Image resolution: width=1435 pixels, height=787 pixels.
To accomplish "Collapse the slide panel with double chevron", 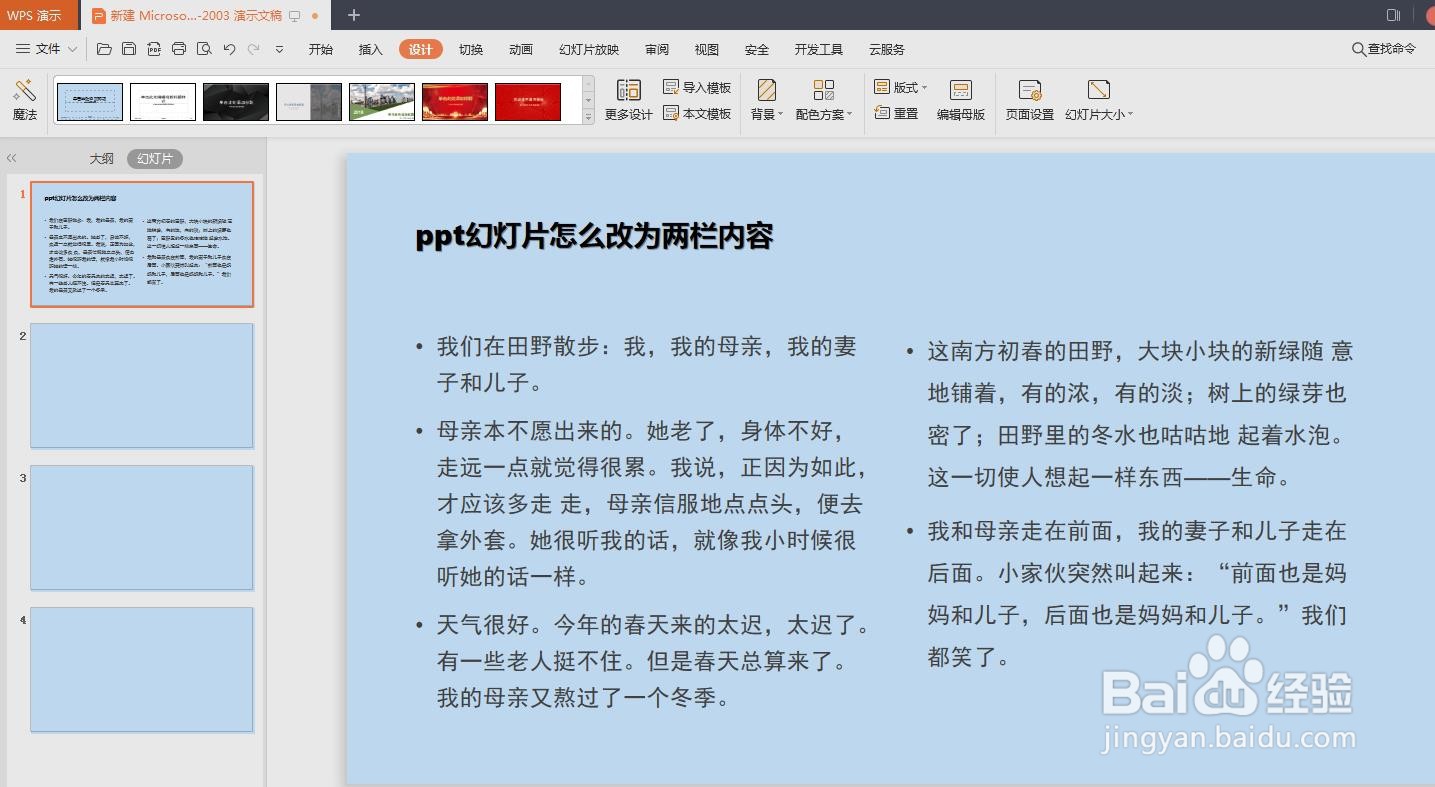I will [x=12, y=158].
